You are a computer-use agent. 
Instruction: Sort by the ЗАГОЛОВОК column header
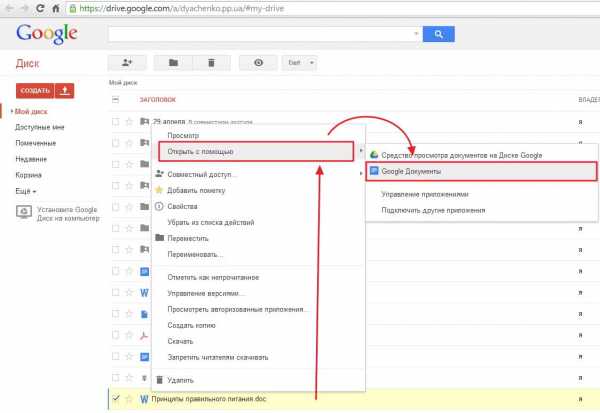(x=157, y=100)
